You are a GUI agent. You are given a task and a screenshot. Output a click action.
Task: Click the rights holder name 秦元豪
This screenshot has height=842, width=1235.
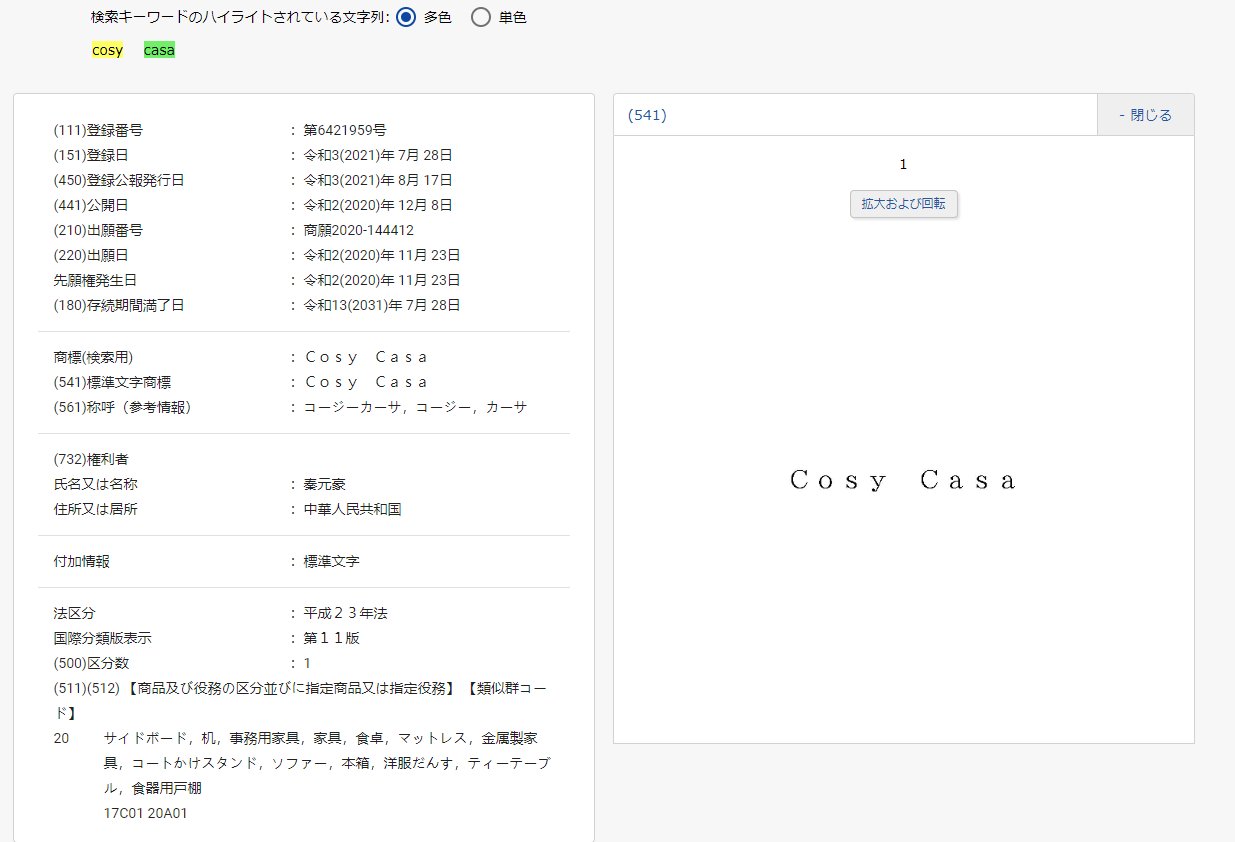(325, 484)
